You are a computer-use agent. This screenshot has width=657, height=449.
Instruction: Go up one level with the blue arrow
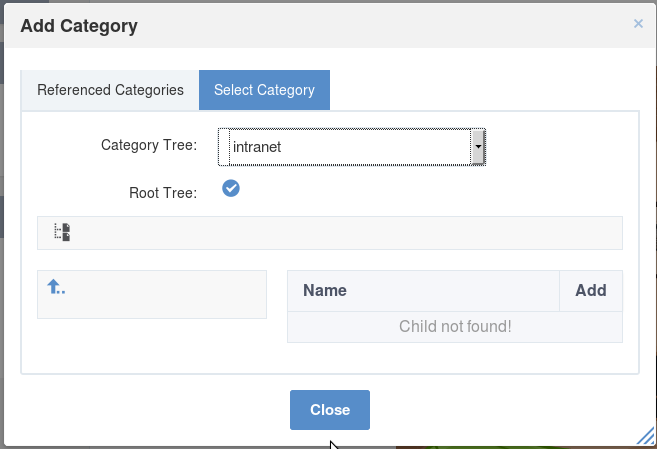tap(56, 287)
